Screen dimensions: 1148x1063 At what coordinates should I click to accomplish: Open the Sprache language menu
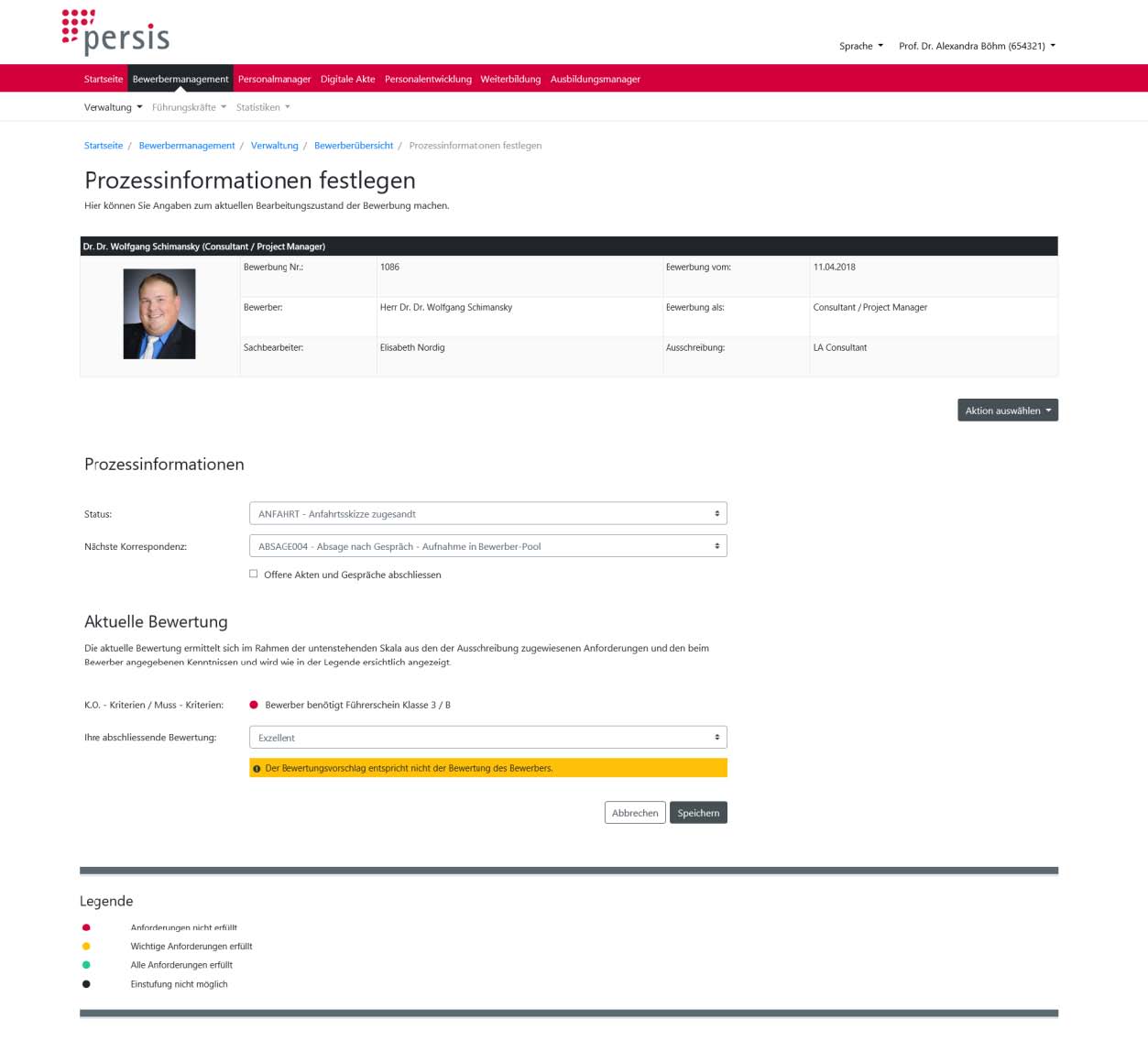coord(861,46)
